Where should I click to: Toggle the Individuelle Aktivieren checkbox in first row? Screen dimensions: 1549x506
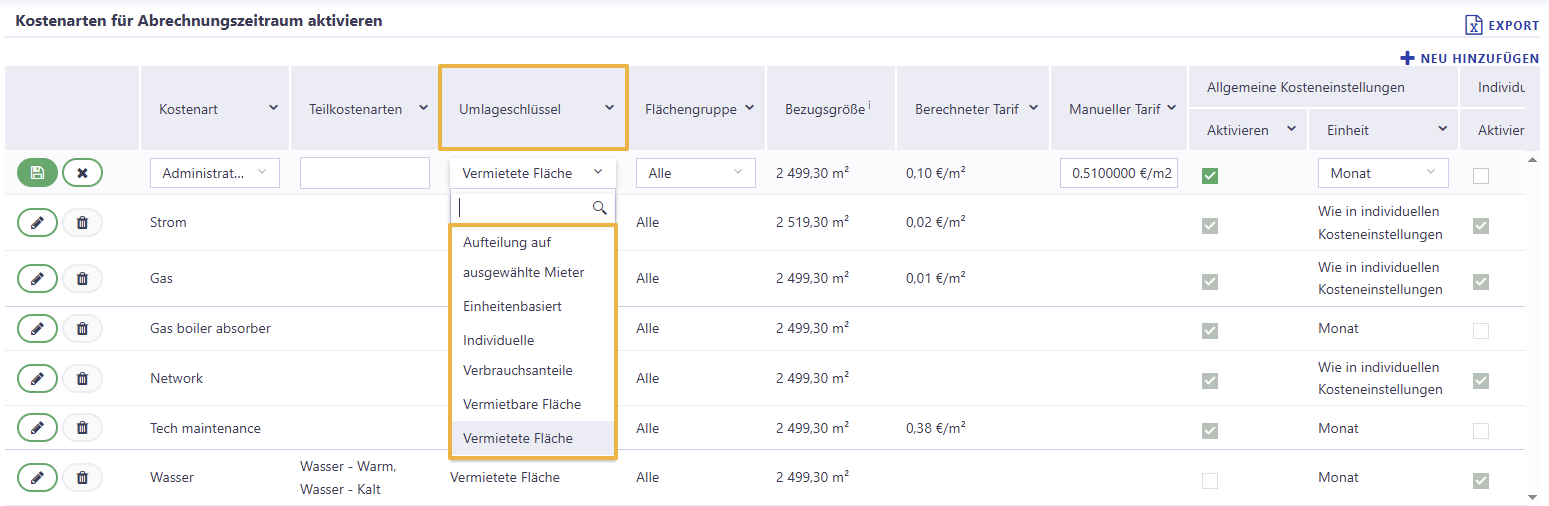(x=1481, y=176)
